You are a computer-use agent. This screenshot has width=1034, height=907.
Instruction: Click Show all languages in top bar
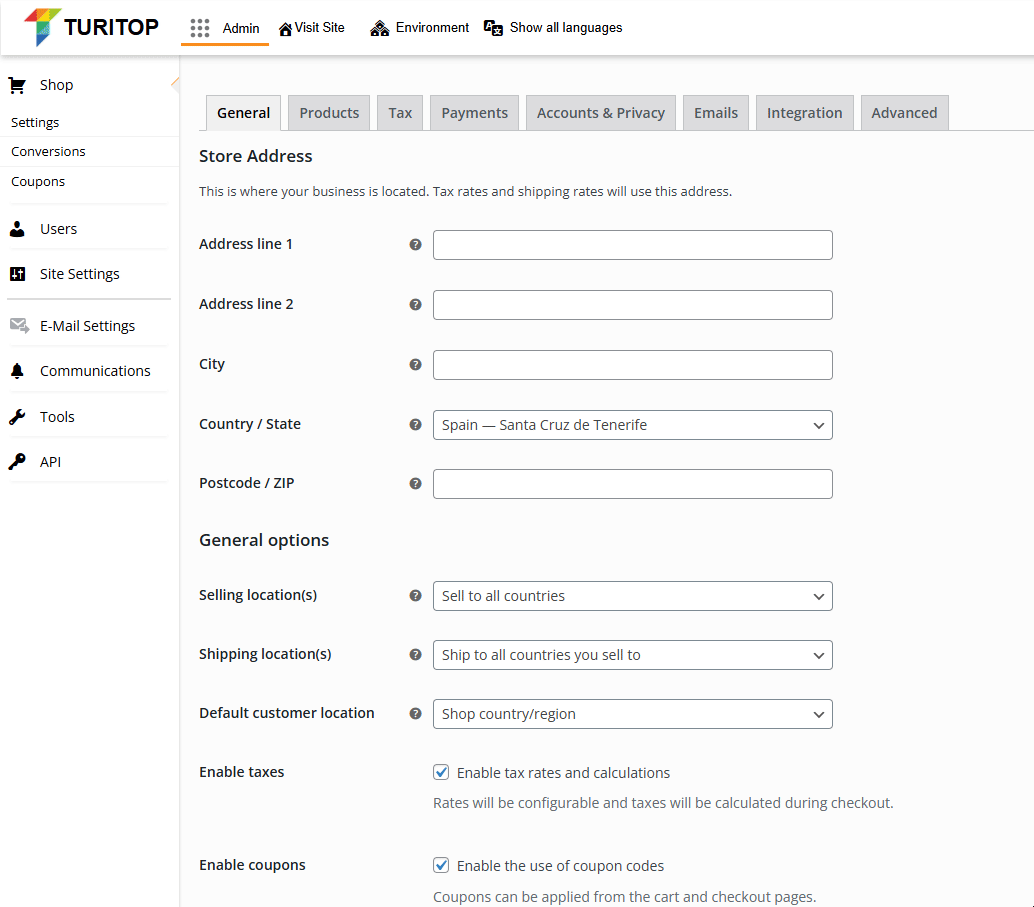[553, 28]
